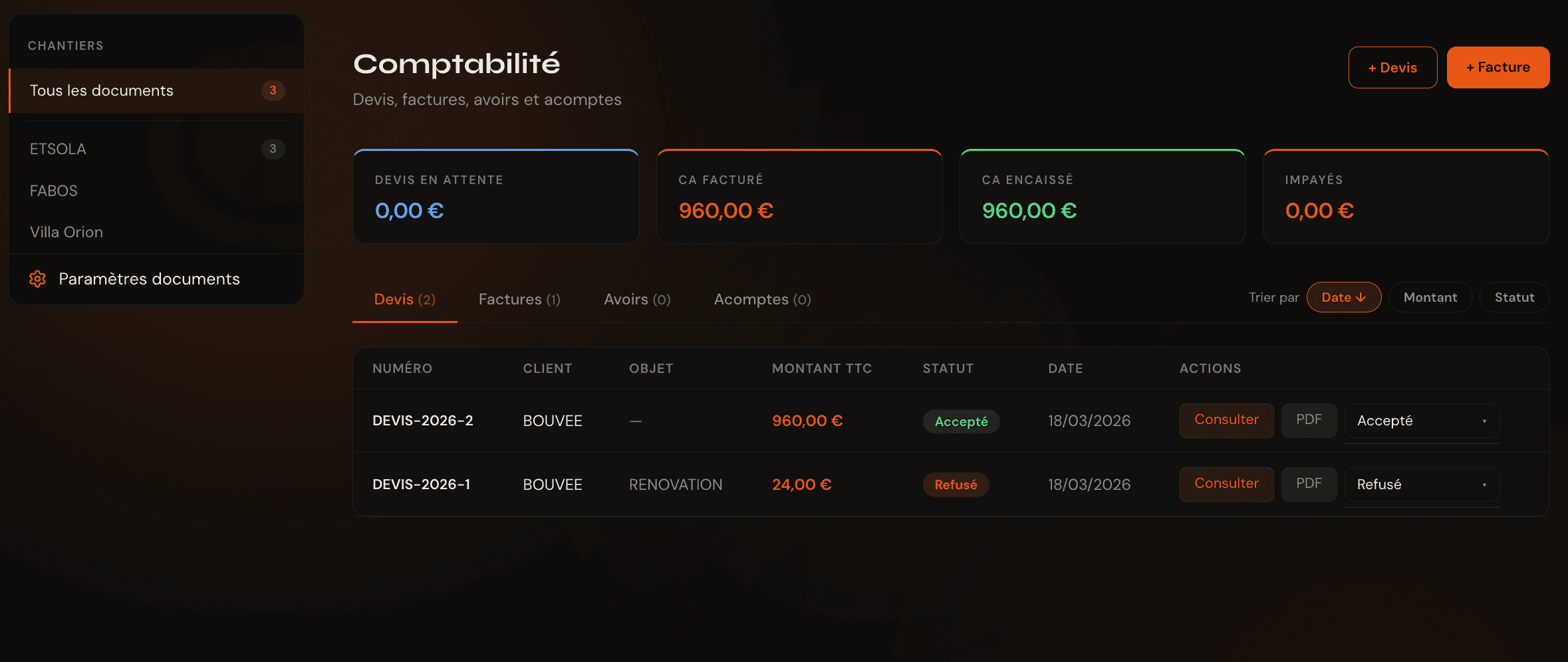This screenshot has height=662, width=1568.
Task: Sort documents by Montant
Action: [x=1430, y=297]
